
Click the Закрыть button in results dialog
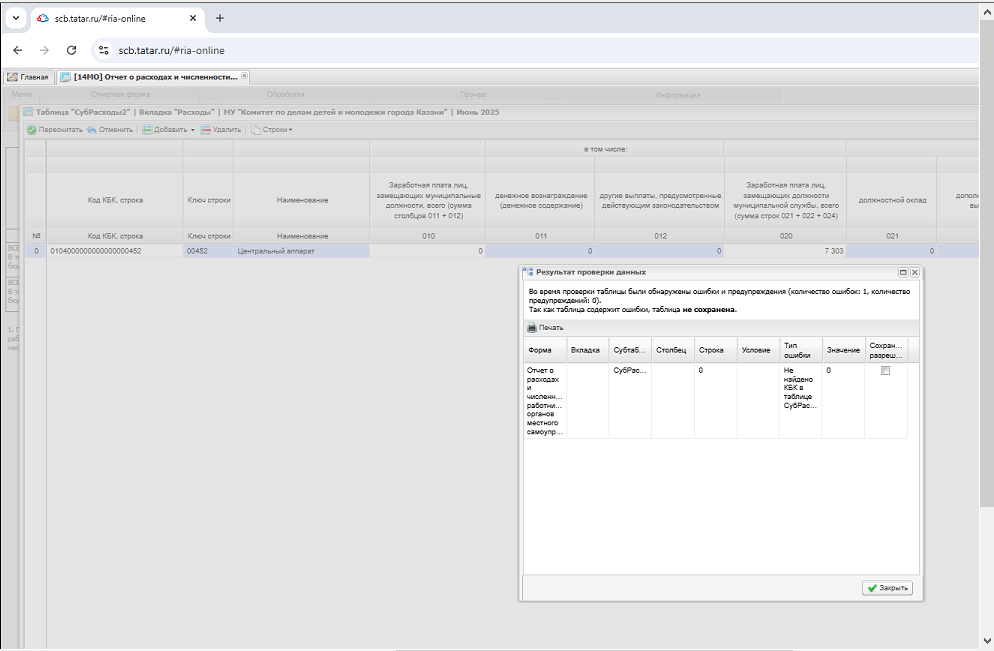point(887,588)
